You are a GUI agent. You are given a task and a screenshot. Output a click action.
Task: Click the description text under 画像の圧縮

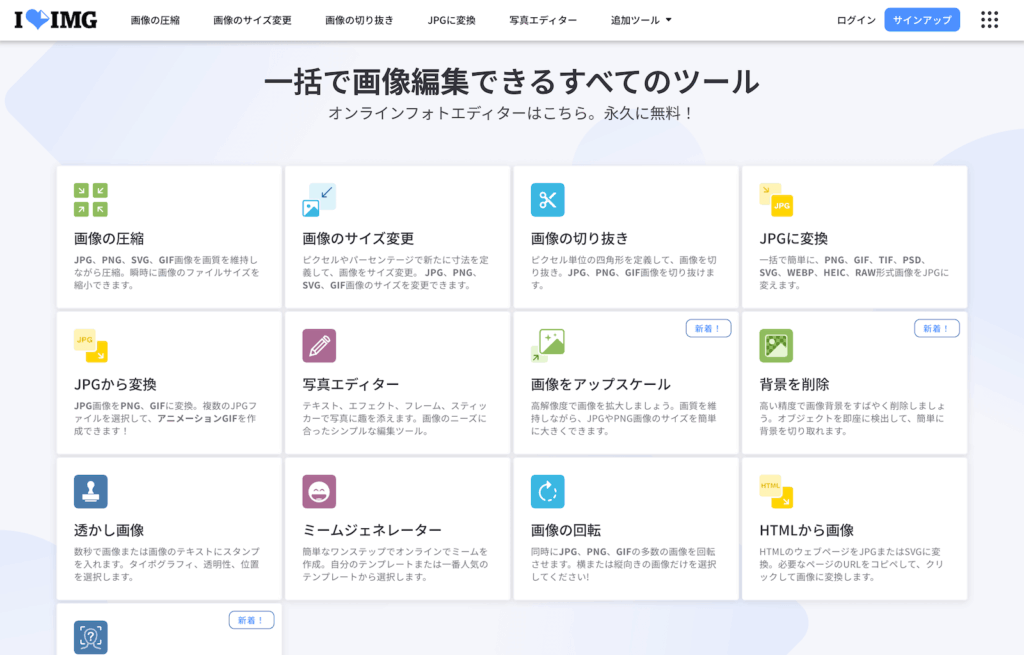(167, 272)
